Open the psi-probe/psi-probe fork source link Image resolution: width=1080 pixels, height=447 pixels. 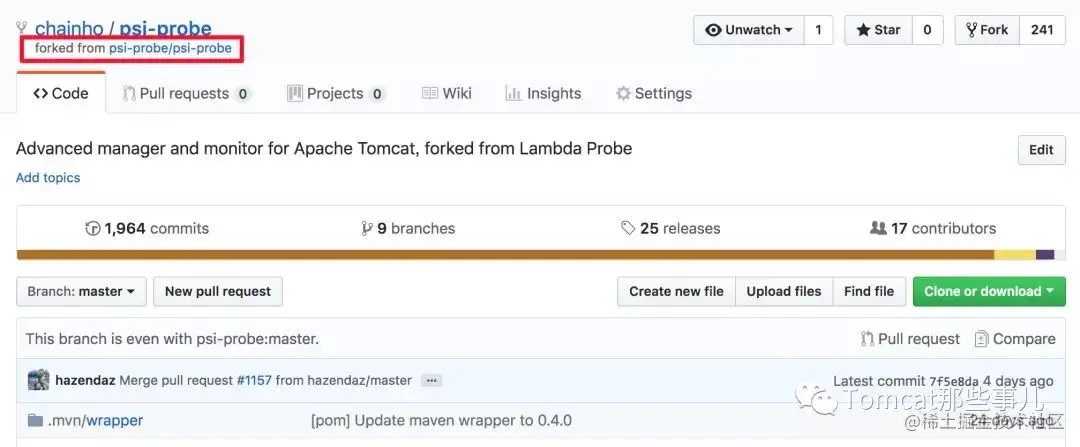click(x=170, y=48)
